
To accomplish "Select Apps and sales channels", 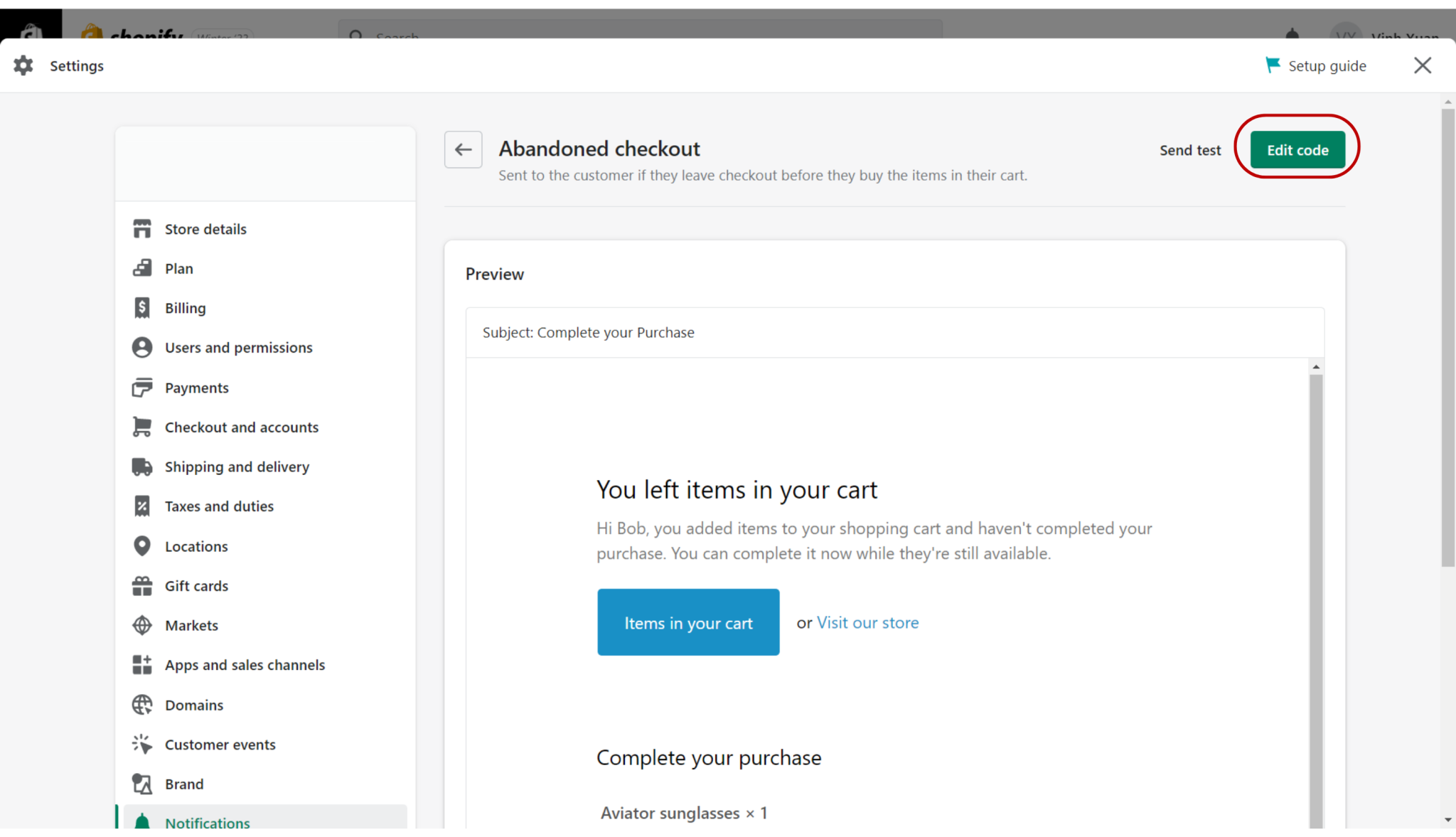I will point(245,665).
